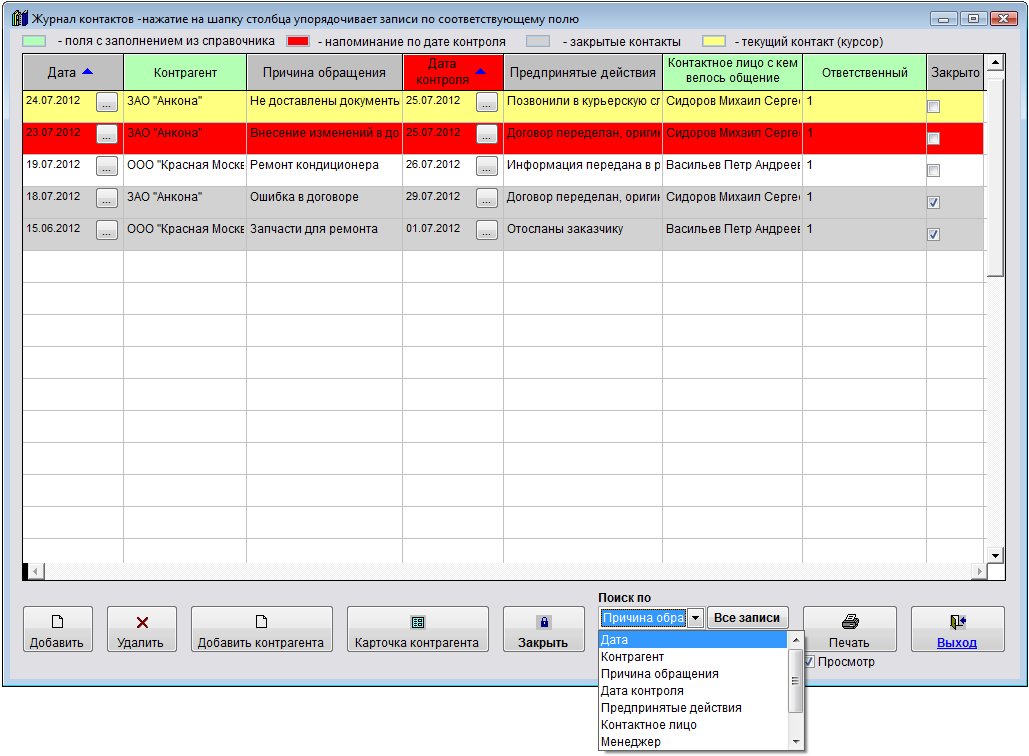Click the Удалить button with red cross
Viewport: 1029px width, 756px height.
pos(142,629)
